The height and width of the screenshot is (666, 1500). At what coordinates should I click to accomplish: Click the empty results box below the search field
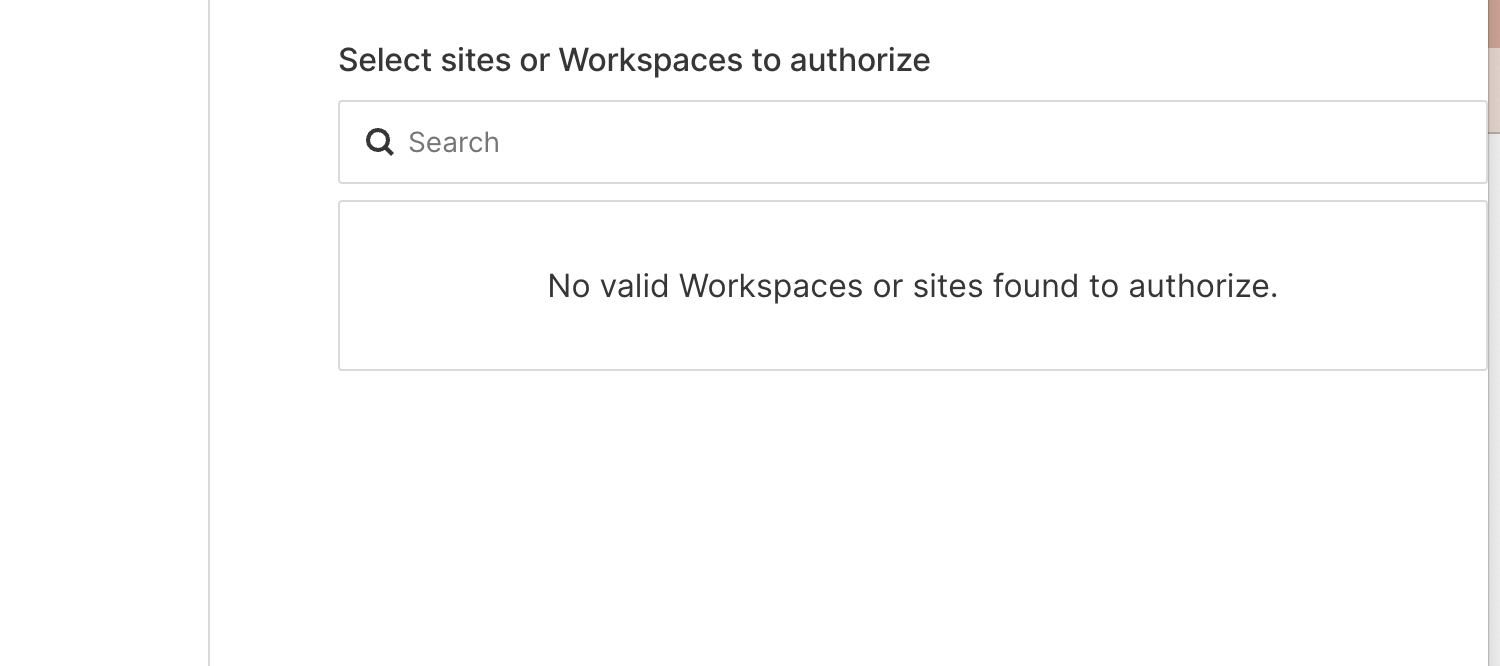point(912,286)
